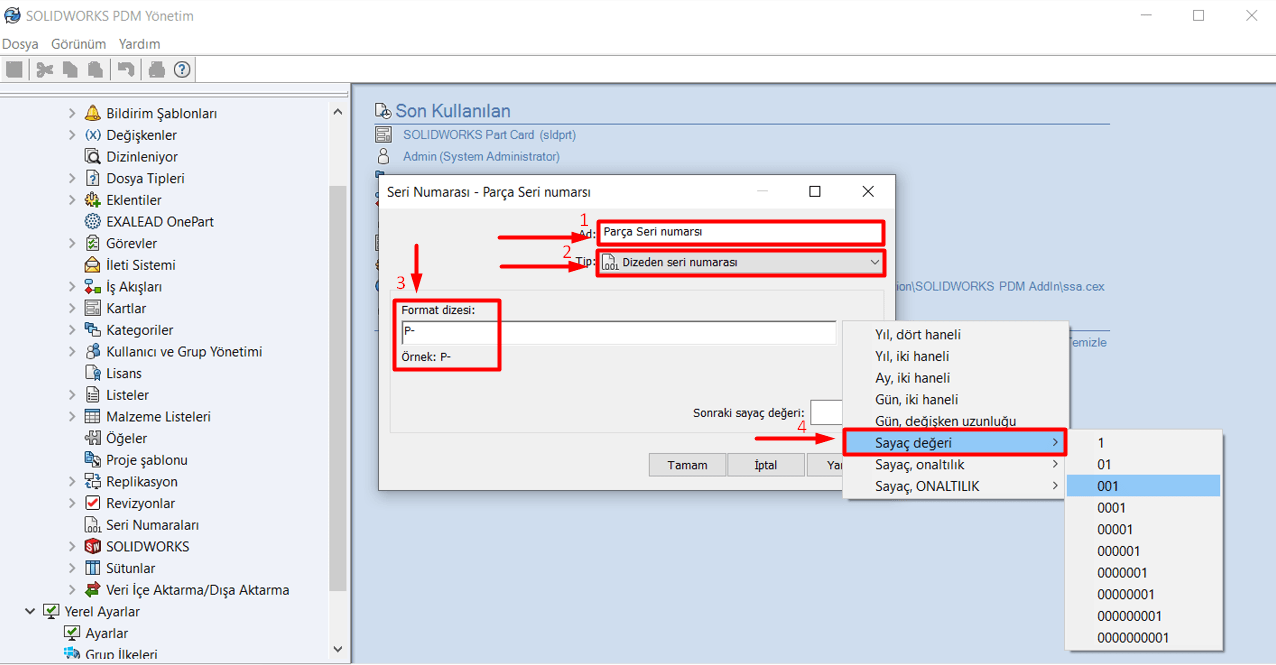Select the Seri Numaraları icon
This screenshot has width=1276, height=665.
tap(93, 525)
